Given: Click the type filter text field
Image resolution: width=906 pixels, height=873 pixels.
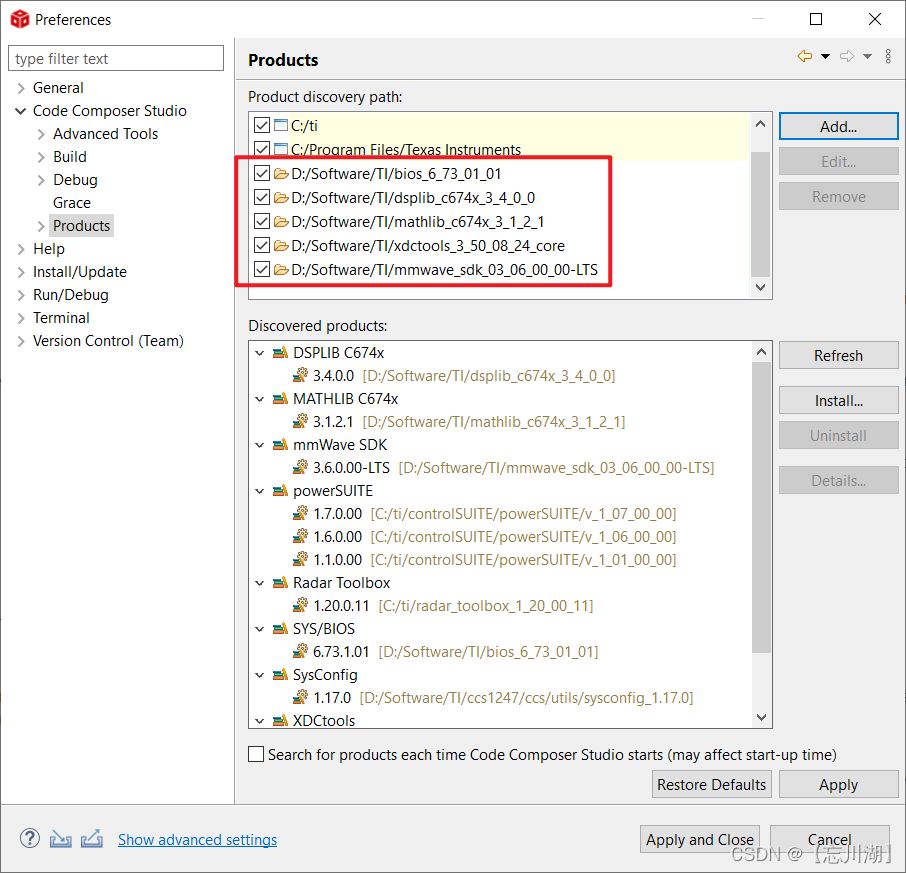Looking at the screenshot, I should click(x=115, y=58).
